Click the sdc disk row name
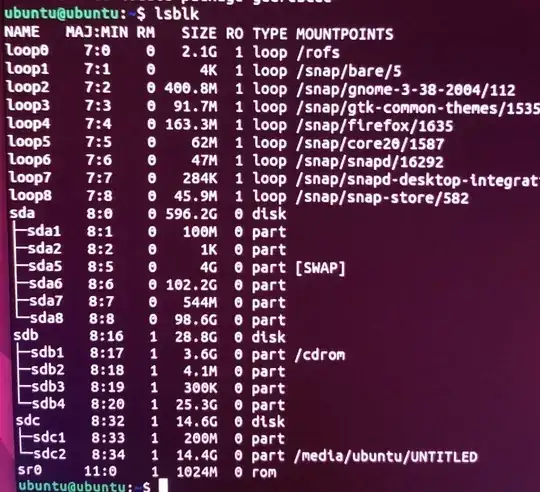This screenshot has width=540, height=492. pos(28,420)
